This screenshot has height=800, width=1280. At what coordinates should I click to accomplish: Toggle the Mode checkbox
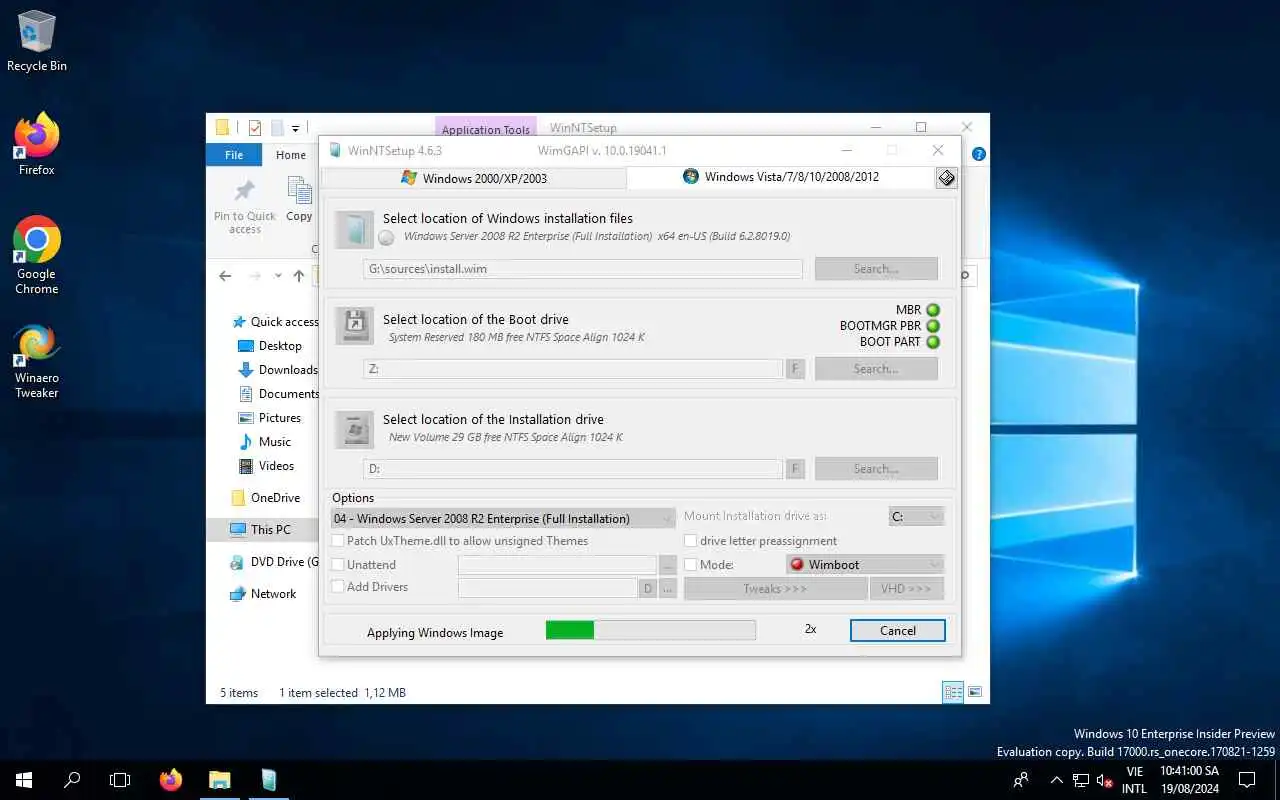pyautogui.click(x=690, y=565)
